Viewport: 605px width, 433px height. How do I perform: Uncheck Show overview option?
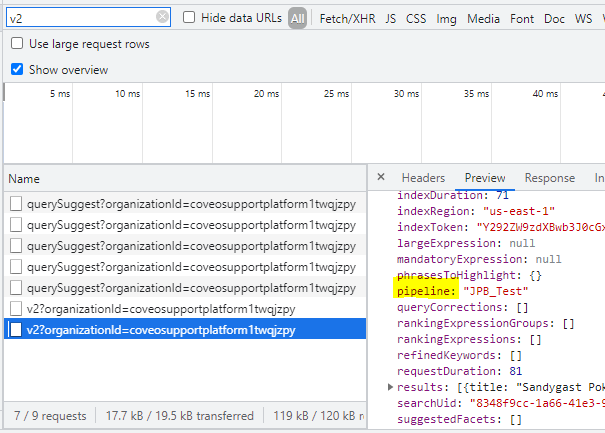17,70
